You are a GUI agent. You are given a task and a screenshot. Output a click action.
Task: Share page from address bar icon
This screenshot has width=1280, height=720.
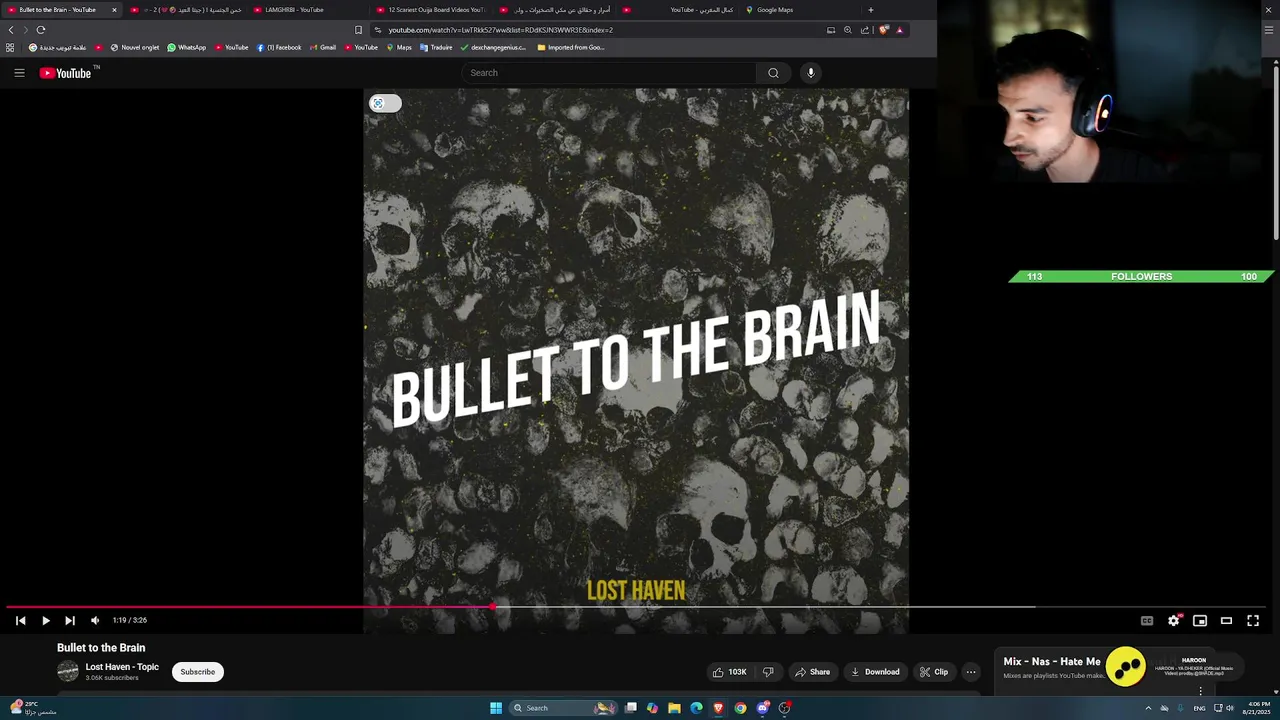coord(865,30)
